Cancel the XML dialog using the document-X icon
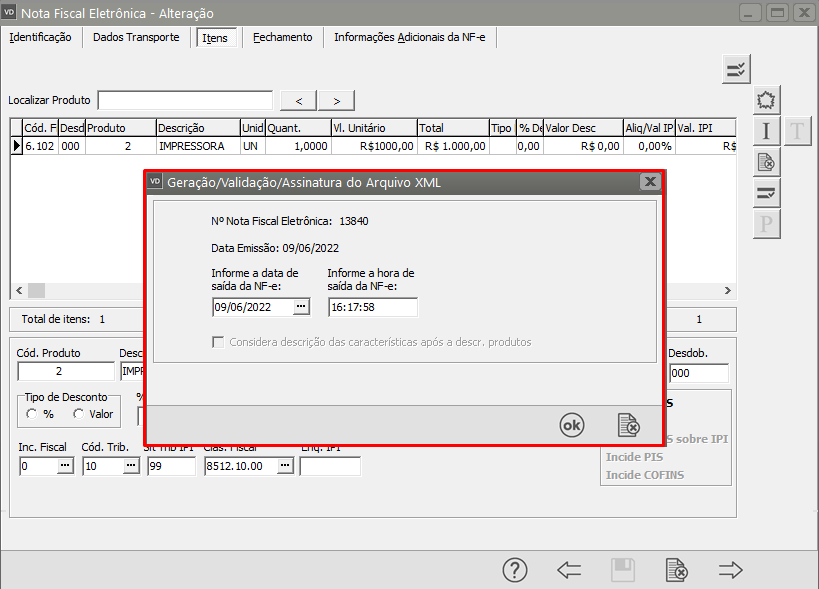The height and width of the screenshot is (589, 819). pos(629,425)
